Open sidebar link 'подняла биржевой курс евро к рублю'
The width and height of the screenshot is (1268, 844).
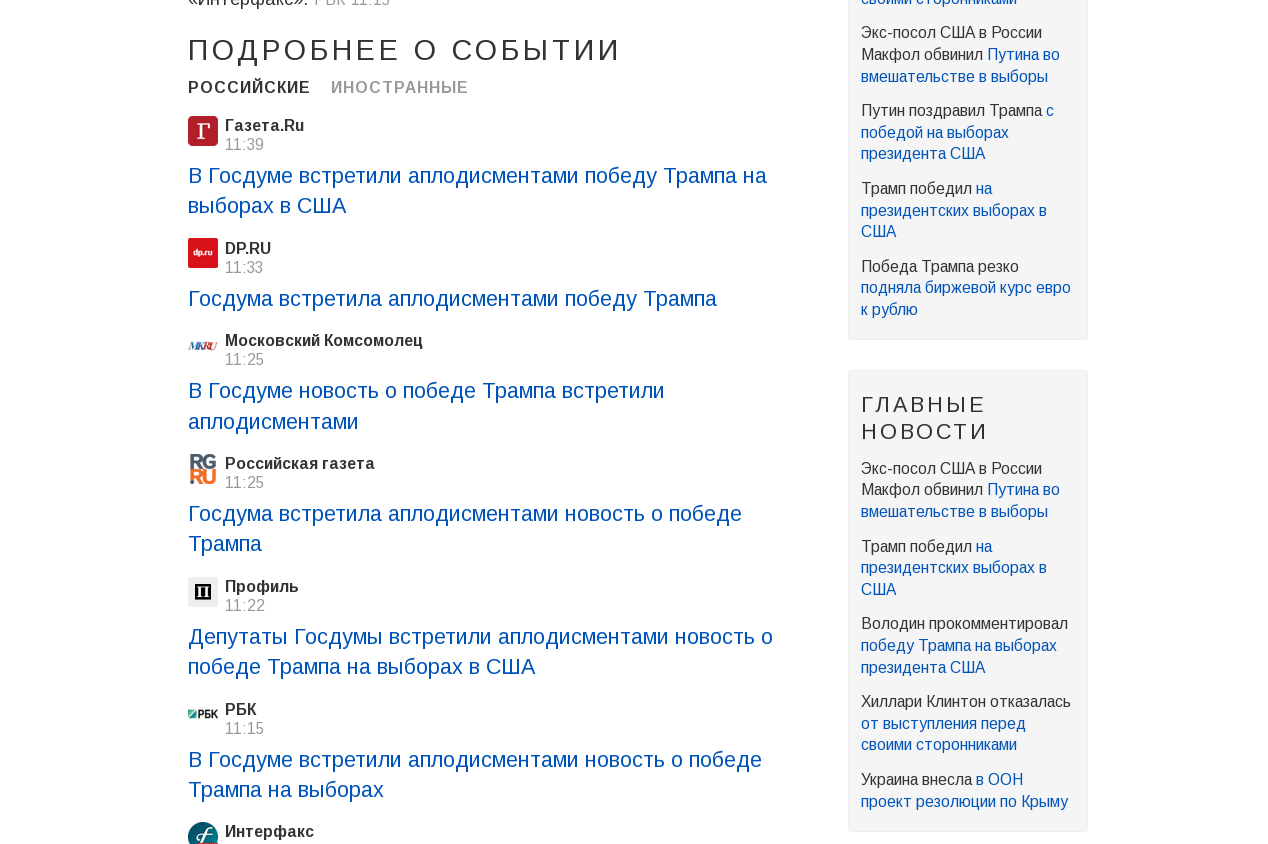[x=966, y=299]
